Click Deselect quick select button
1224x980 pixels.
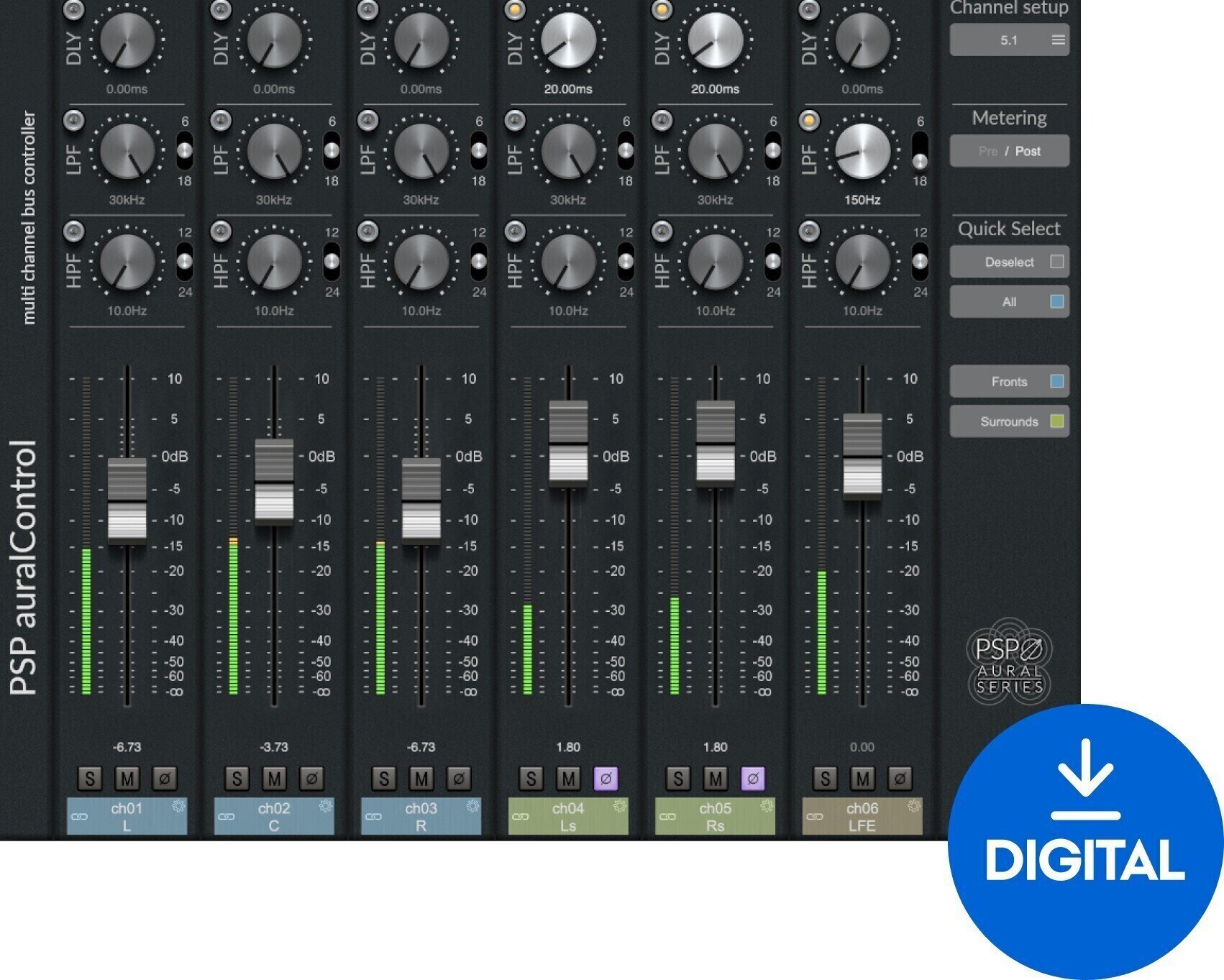pyautogui.click(x=1009, y=262)
